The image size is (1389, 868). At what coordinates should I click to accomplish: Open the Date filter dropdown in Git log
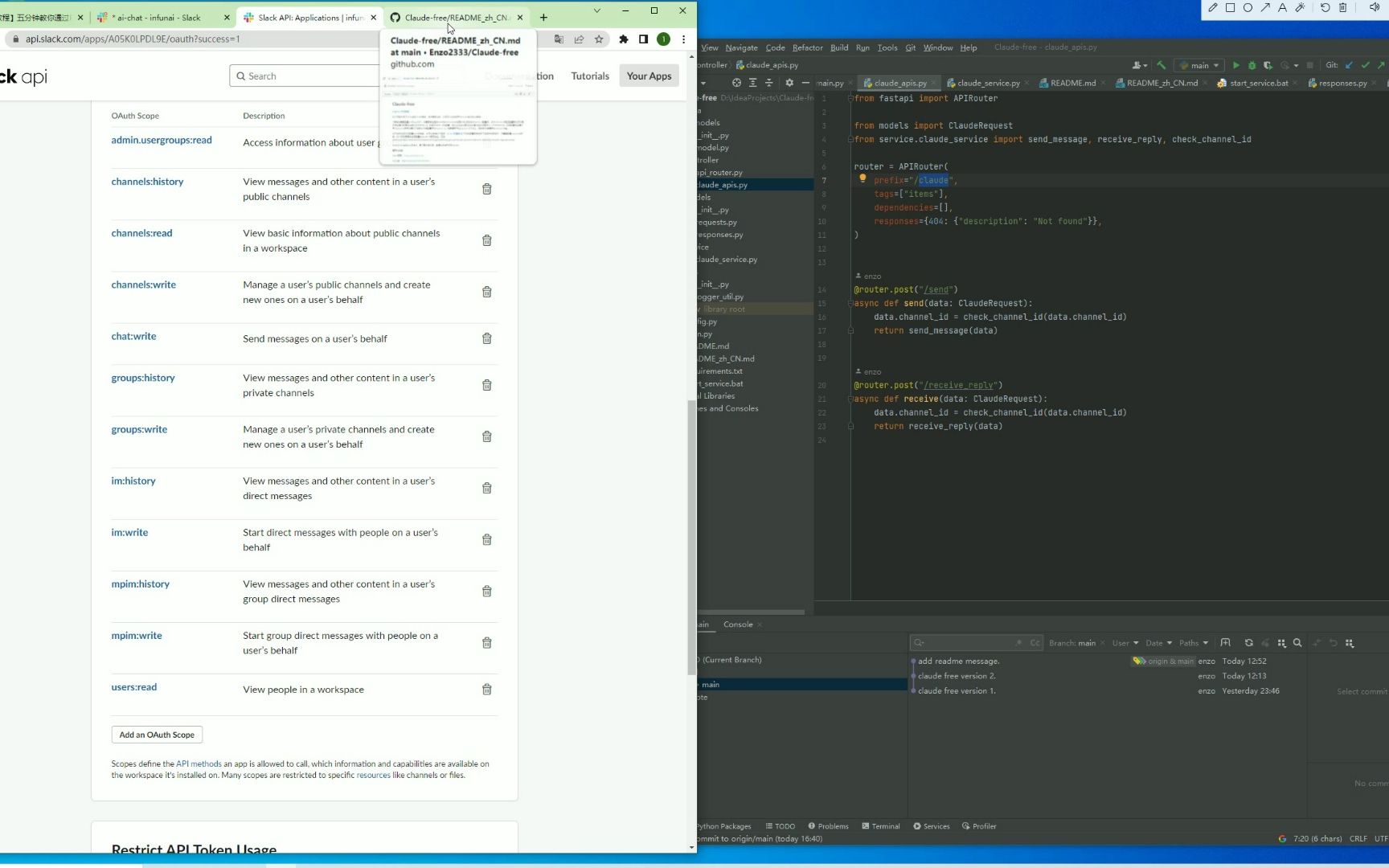pos(1158,643)
